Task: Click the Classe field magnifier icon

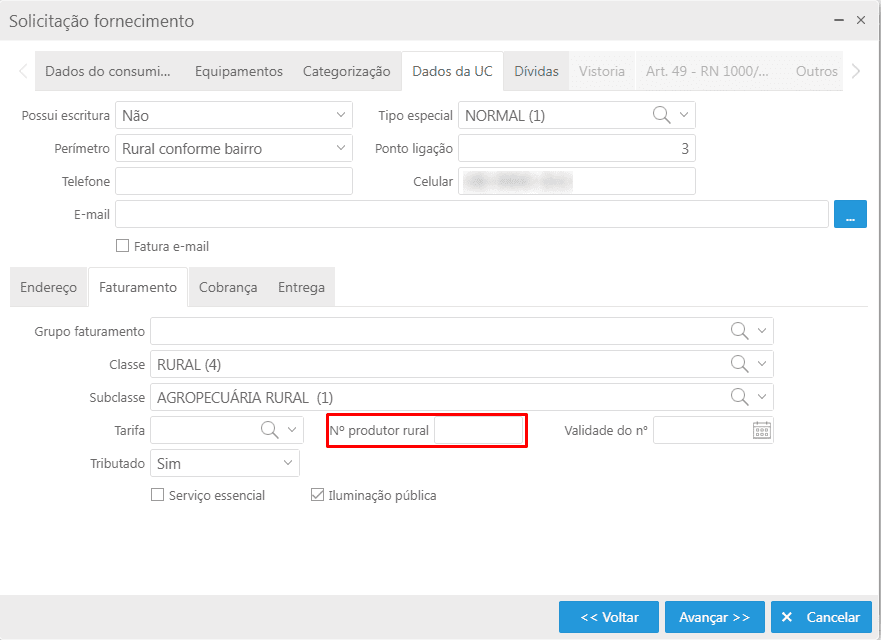Action: point(739,364)
